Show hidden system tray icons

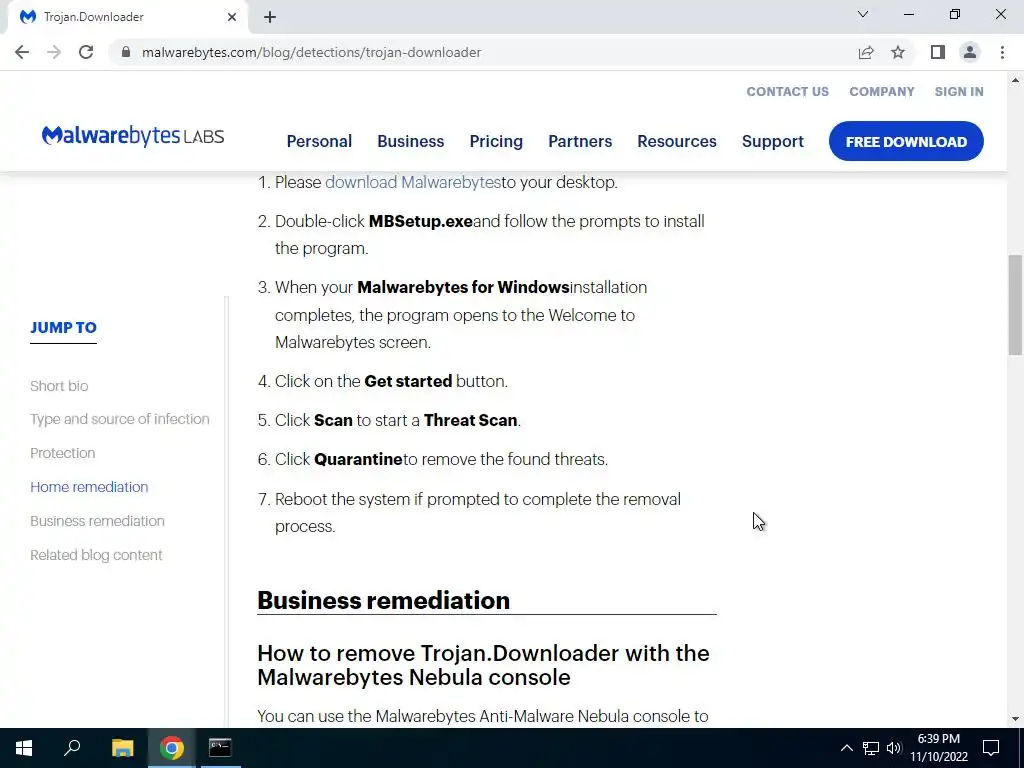pyautogui.click(x=846, y=748)
